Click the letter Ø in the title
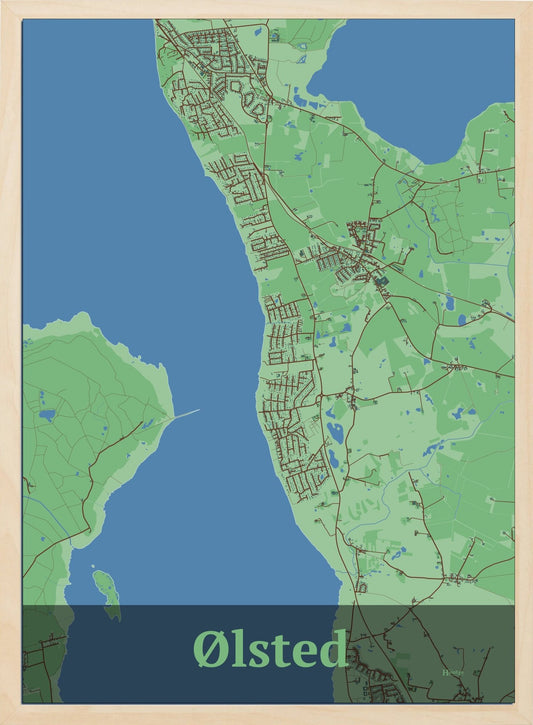The width and height of the screenshot is (533, 725). (210, 649)
